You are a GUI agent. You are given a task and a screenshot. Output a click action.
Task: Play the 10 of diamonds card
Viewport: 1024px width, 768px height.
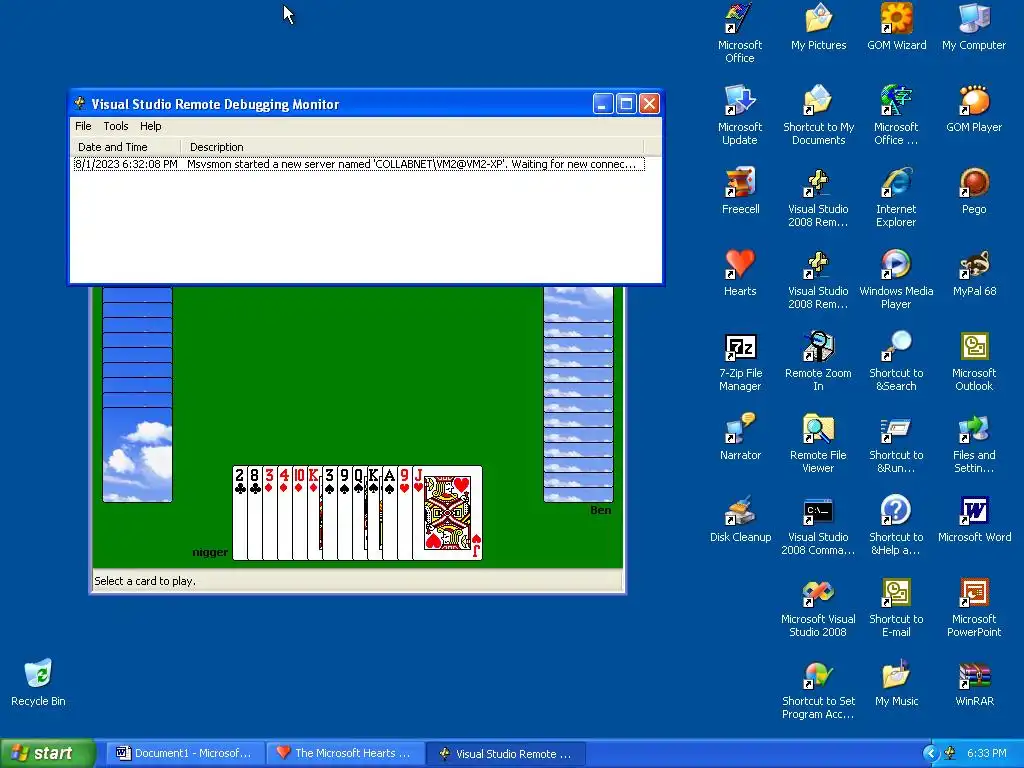click(299, 513)
